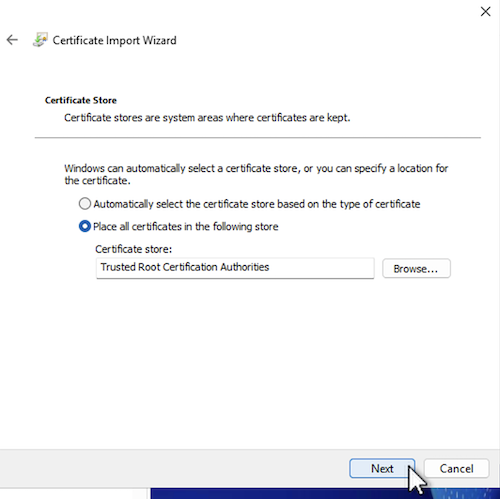Go back using the back arrow
The height and width of the screenshot is (499, 500).
pyautogui.click(x=12, y=40)
